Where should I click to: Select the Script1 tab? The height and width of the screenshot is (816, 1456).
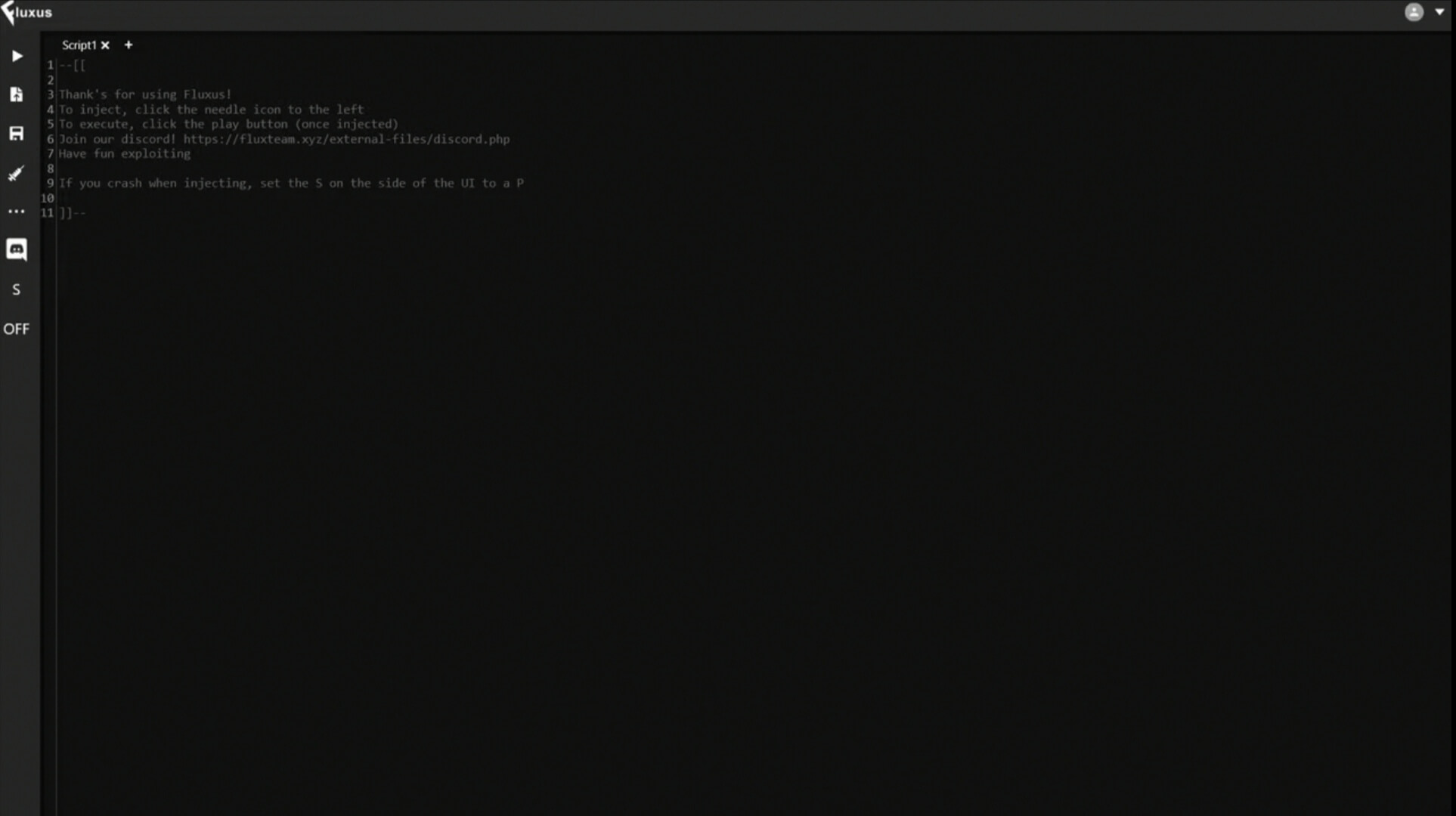[79, 45]
